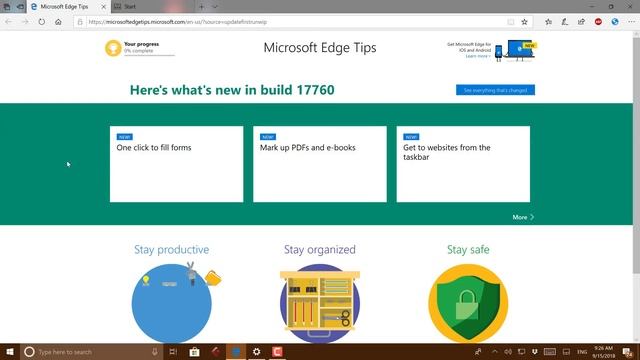This screenshot has height=360, width=640.
Task: Click the Your progress trophy icon
Action: 113,48
